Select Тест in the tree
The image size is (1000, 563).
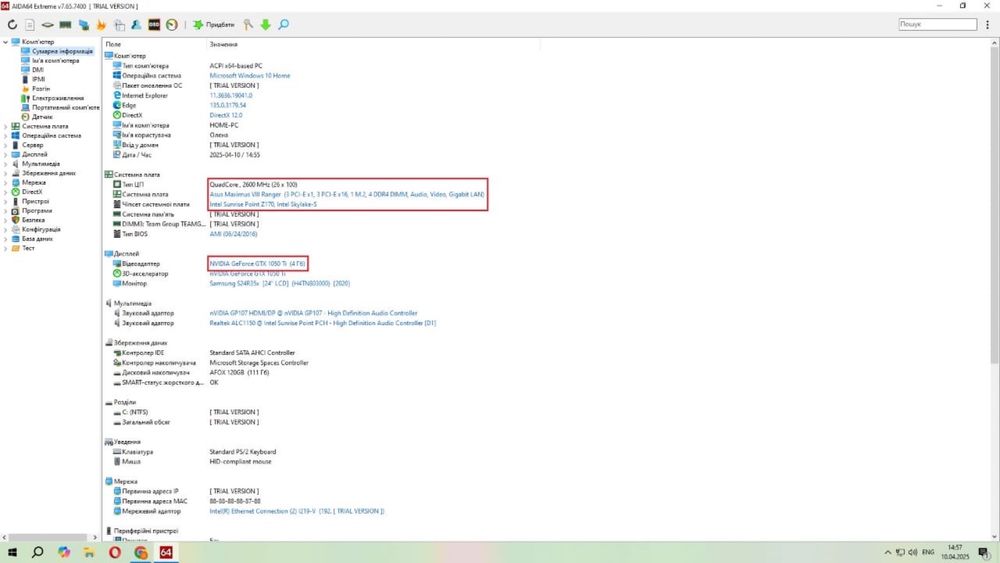pyautogui.click(x=28, y=248)
